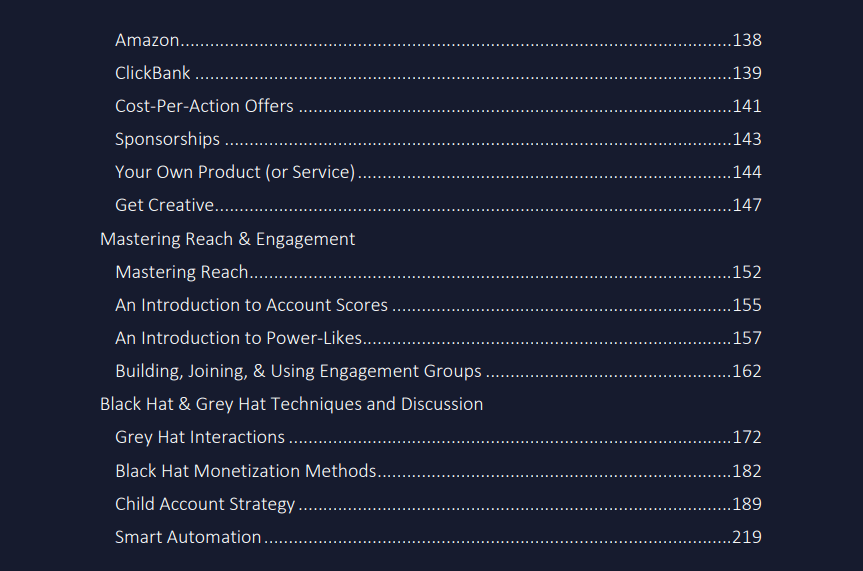Screen dimensions: 863x571
Task: Click page number 189
Action: click(x=747, y=504)
